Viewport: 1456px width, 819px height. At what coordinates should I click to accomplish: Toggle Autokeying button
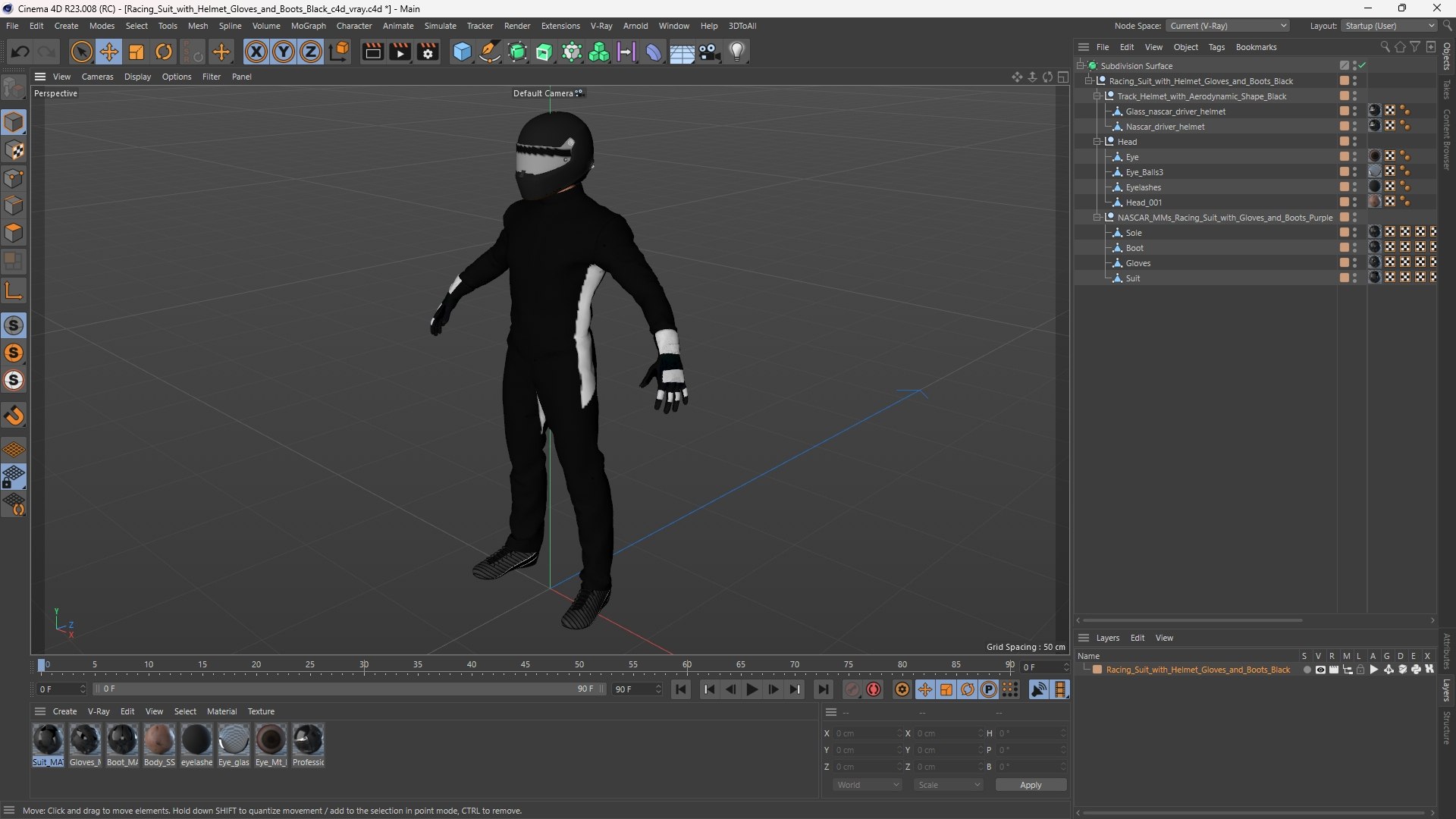coord(874,689)
